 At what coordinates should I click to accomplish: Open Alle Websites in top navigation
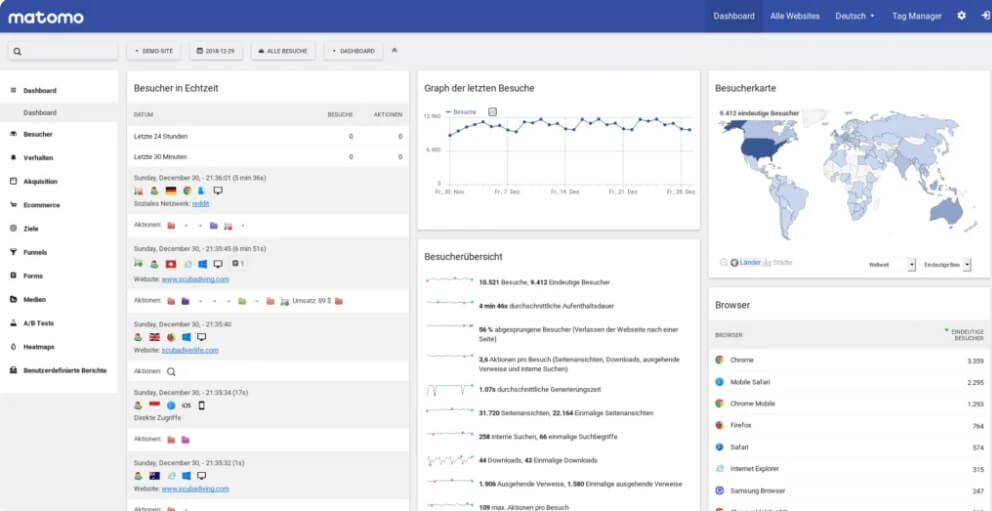(x=795, y=16)
